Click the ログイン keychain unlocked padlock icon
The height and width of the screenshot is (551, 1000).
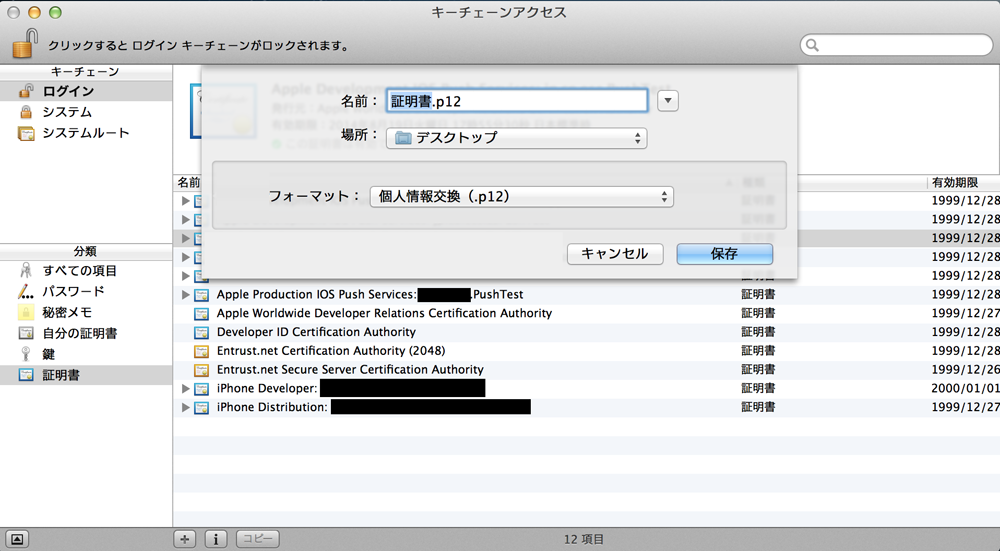[x=26, y=91]
